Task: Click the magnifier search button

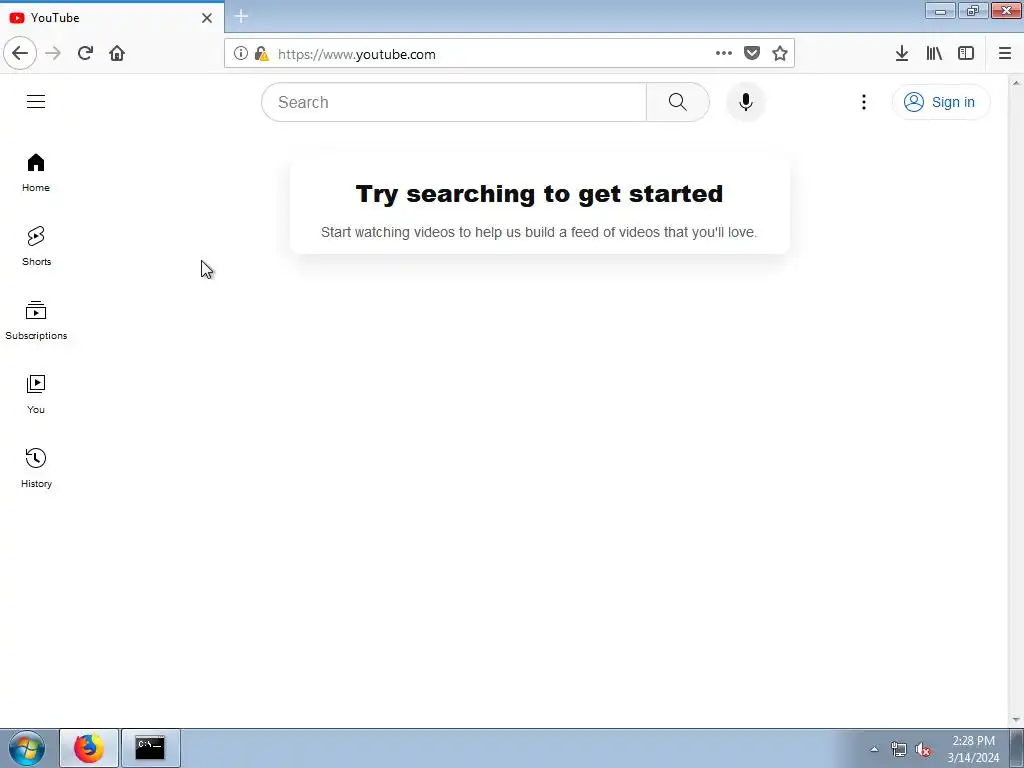Action: coord(677,102)
